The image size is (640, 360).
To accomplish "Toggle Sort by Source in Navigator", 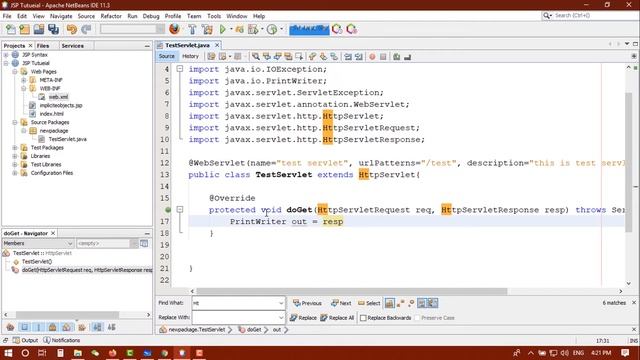I will 111,327.
